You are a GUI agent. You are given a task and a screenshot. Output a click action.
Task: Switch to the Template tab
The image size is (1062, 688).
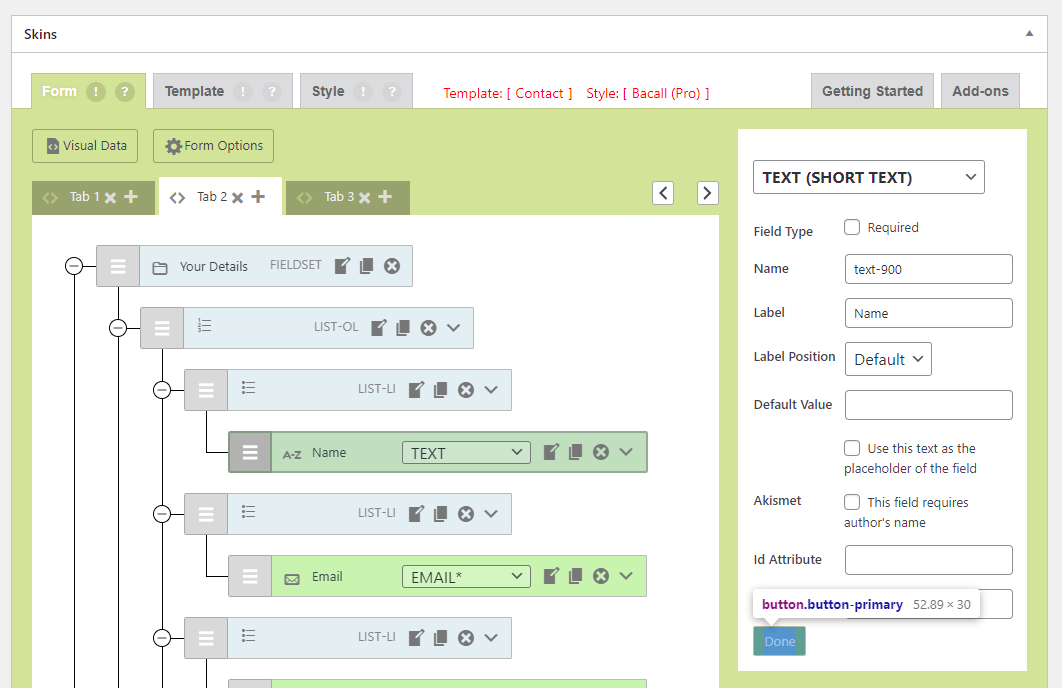[195, 91]
